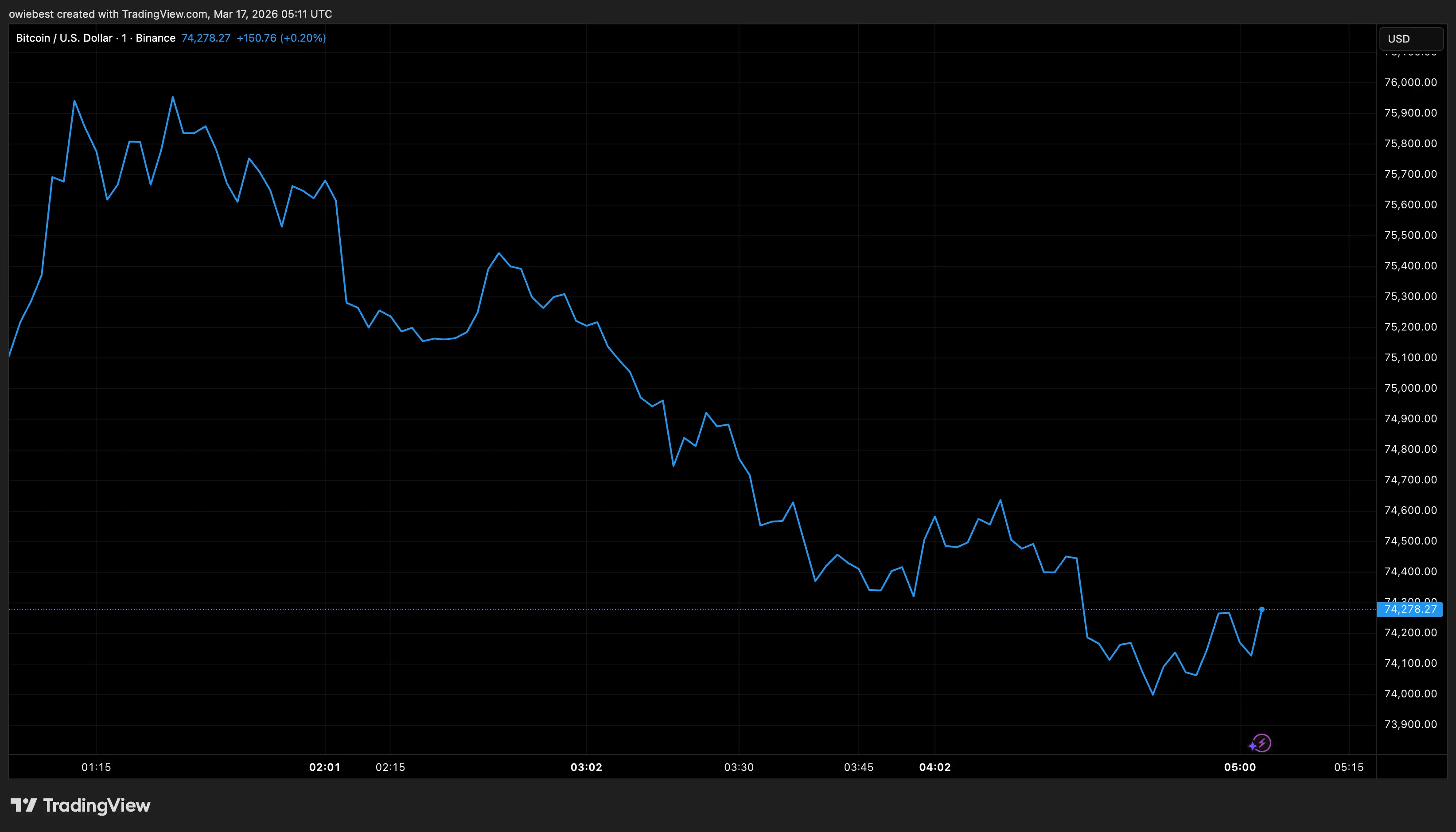The height and width of the screenshot is (832, 1456).
Task: Select the 05:00 time axis label
Action: coord(1241,767)
